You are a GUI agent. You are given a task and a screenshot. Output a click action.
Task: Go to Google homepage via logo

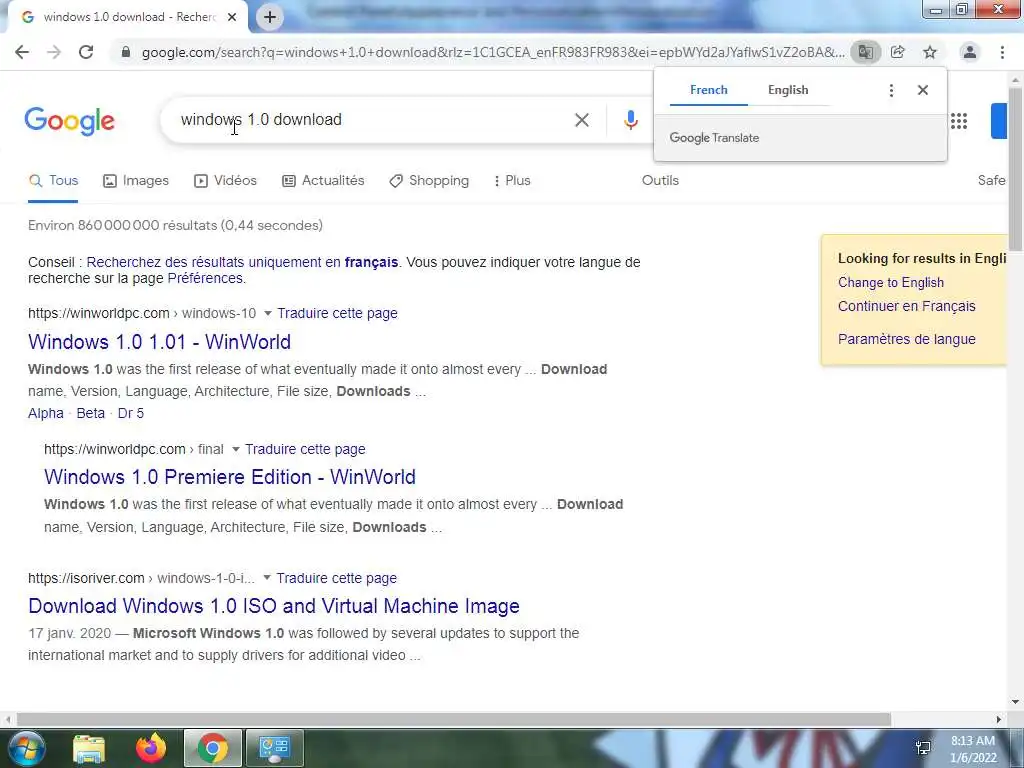point(70,121)
